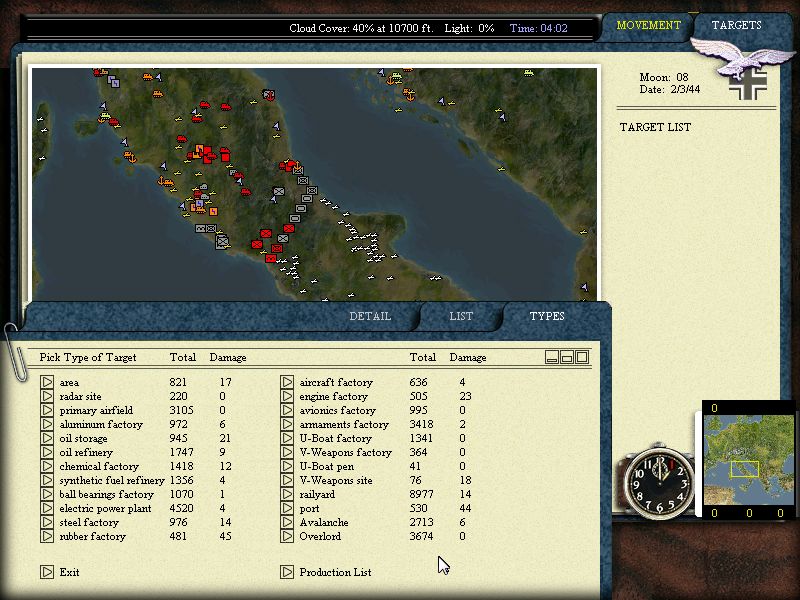
Task: Pick ball bearings factory arrow
Action: [47, 494]
